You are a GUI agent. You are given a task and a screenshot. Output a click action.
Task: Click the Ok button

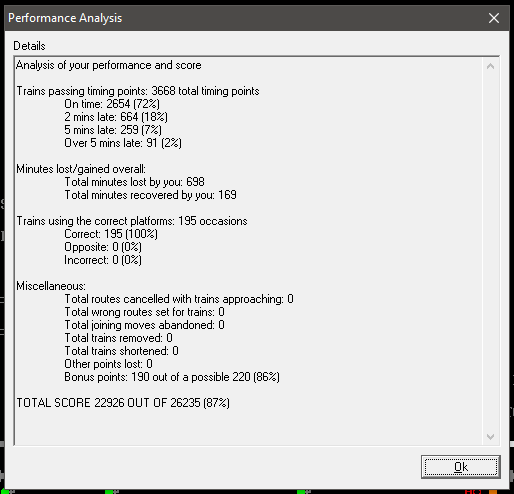click(x=461, y=467)
